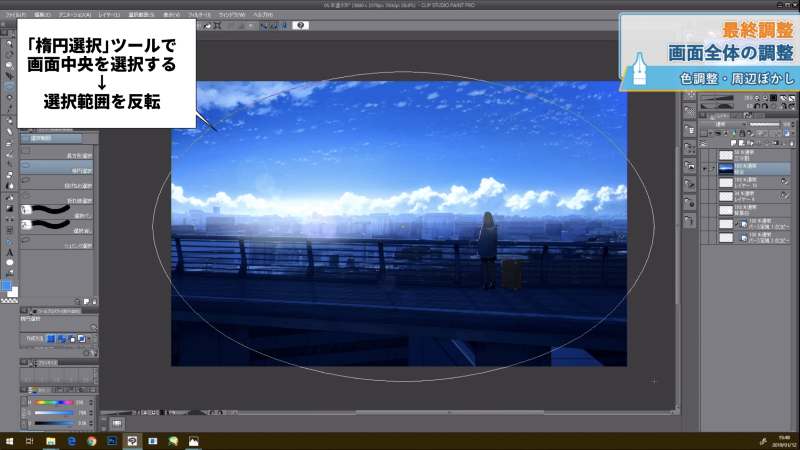Set selection mode to add to selection
Image resolution: width=800 pixels, height=450 pixels.
click(61, 338)
